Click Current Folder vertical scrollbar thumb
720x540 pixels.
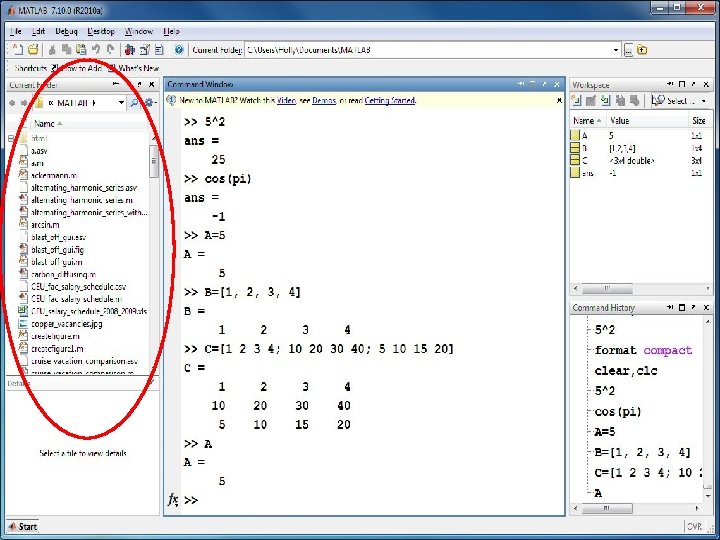[x=154, y=161]
